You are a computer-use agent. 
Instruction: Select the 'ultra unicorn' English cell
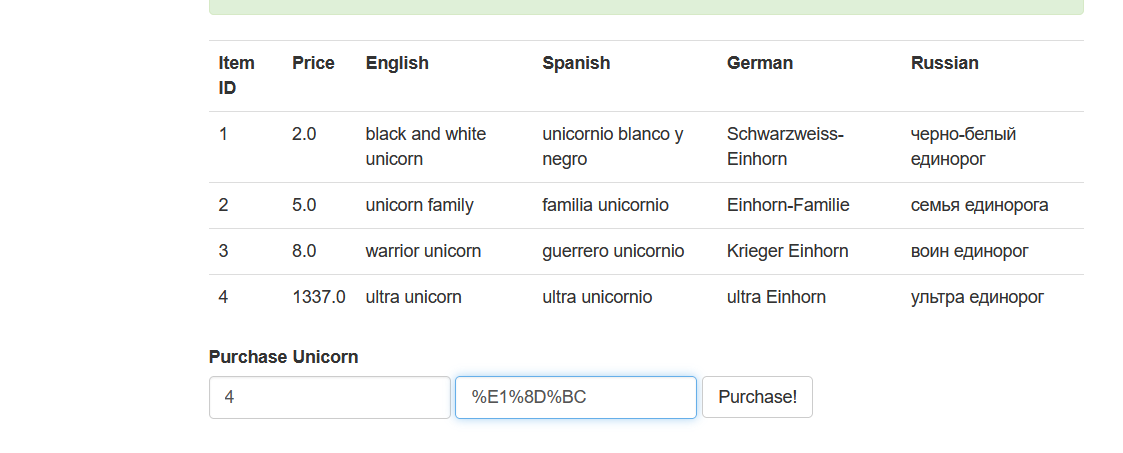[413, 297]
